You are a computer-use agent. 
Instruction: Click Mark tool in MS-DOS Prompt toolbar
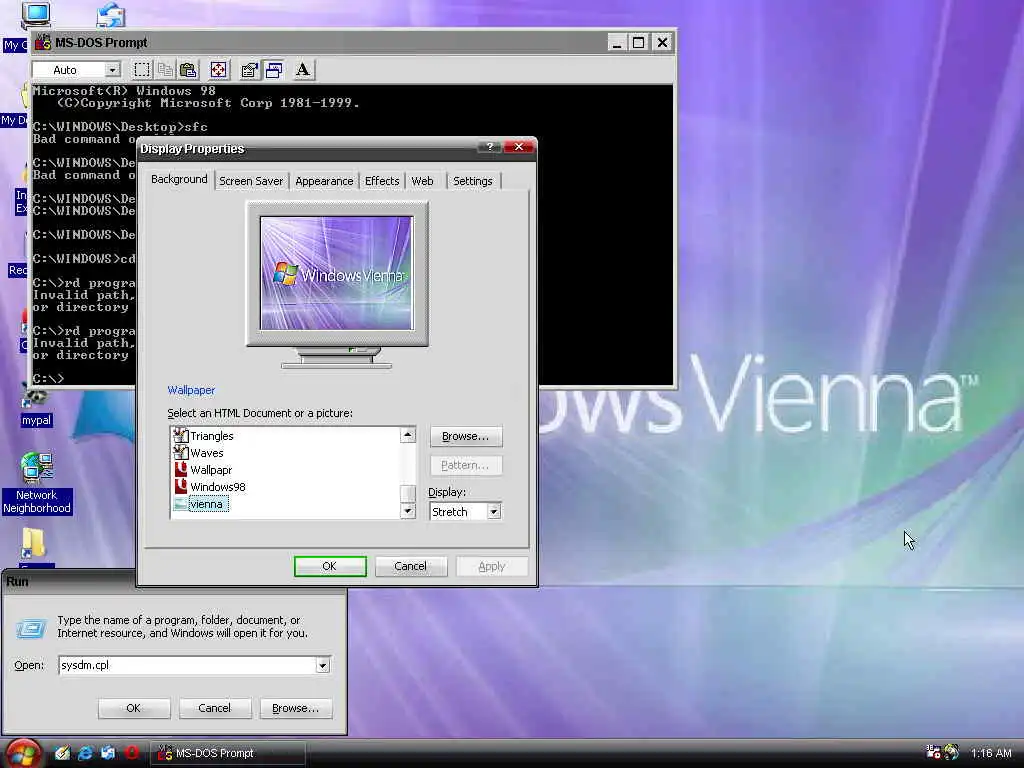pos(142,70)
